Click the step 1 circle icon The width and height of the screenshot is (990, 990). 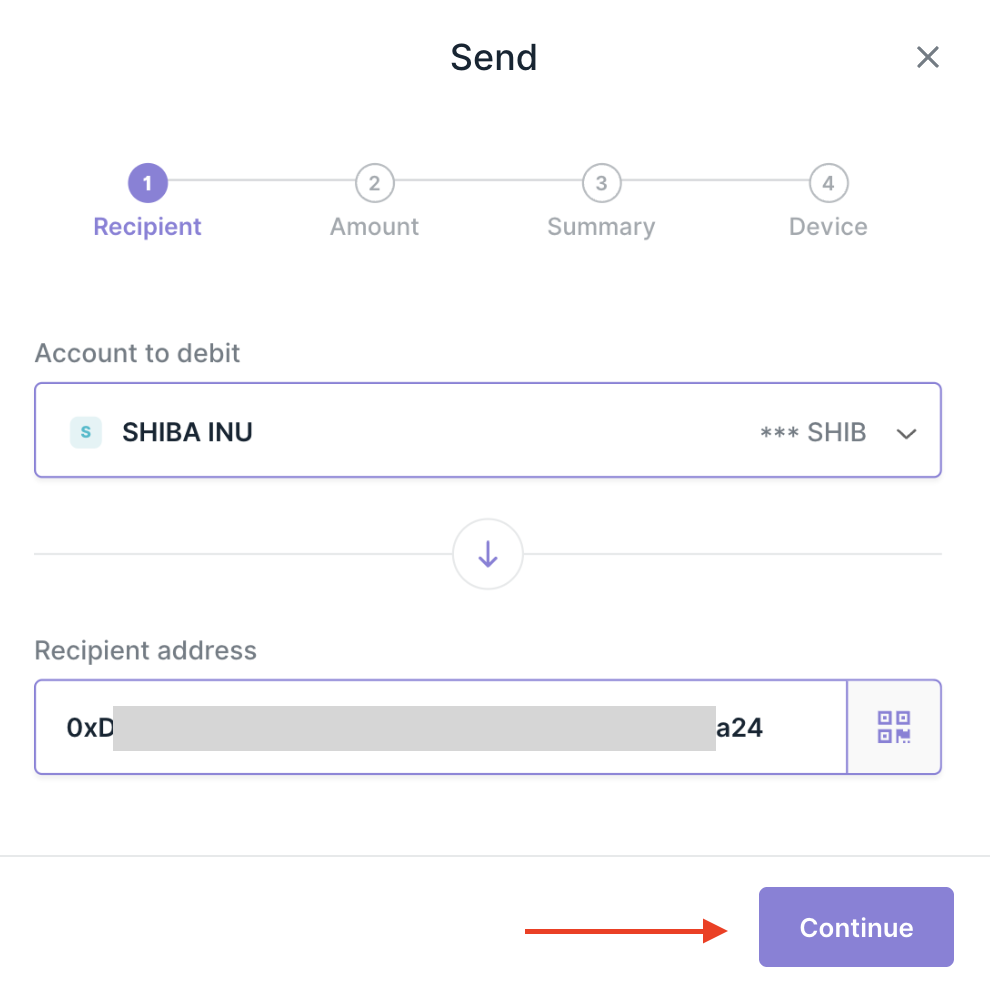148,183
